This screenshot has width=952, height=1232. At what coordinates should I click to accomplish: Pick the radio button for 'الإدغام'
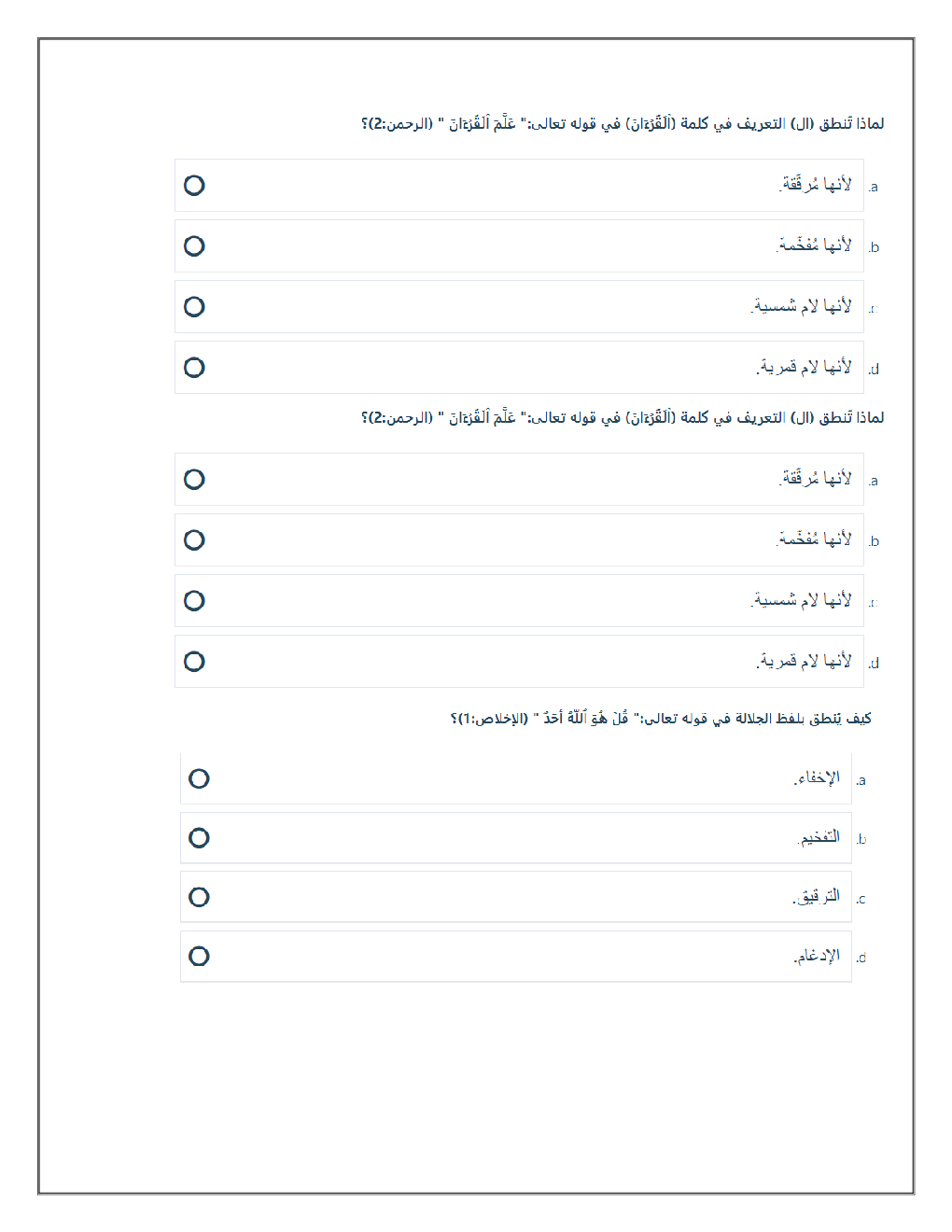(x=199, y=957)
